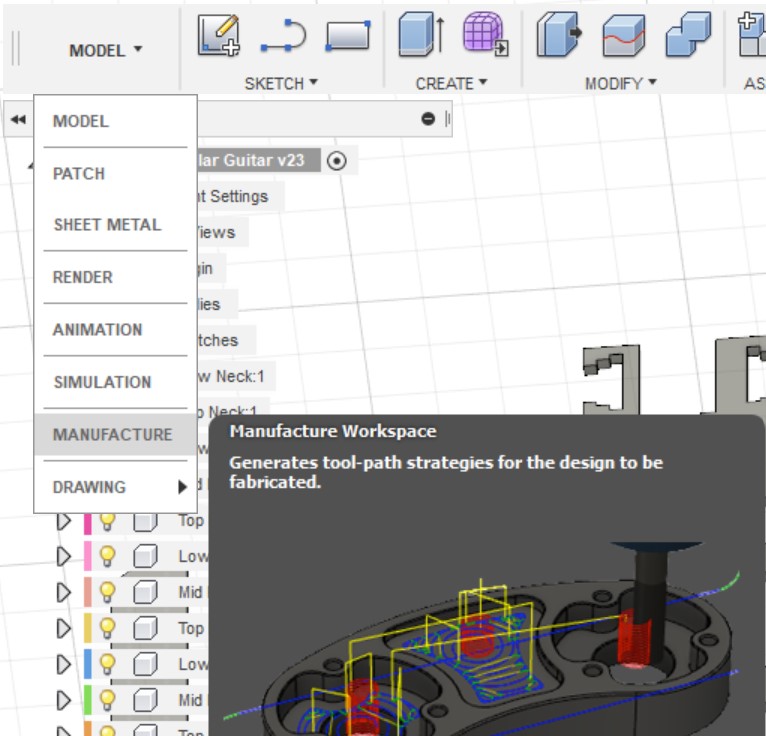
Task: Click component cube icon on yellow Top row
Action: click(x=145, y=628)
